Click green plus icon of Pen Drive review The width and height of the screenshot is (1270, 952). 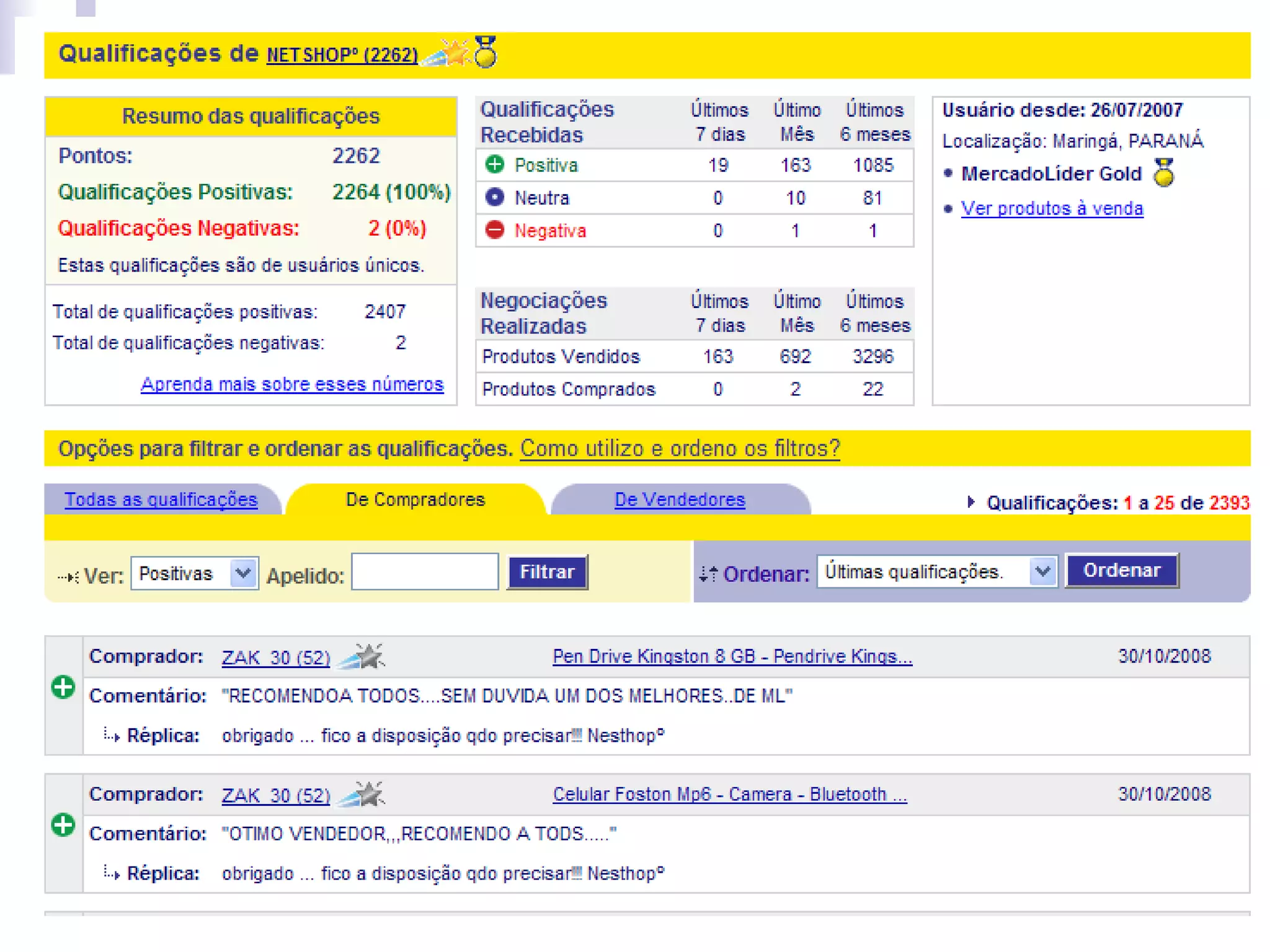(x=63, y=687)
